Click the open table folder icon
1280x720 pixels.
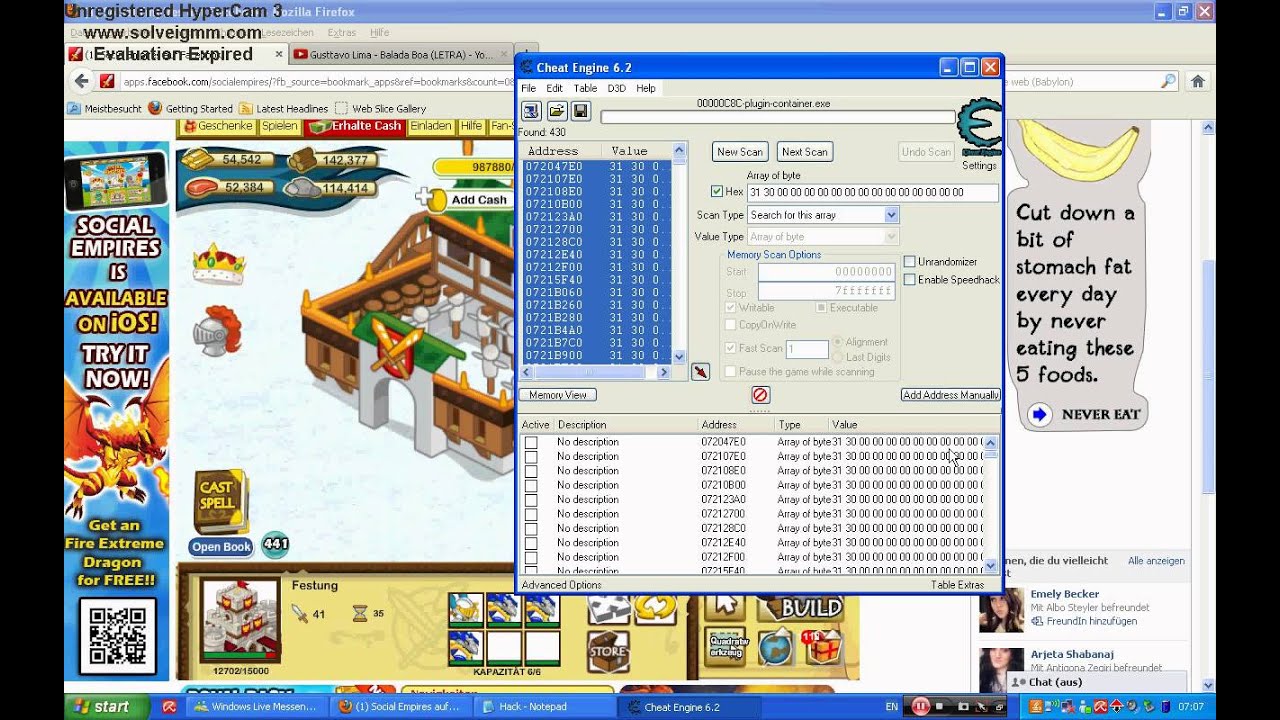tap(556, 111)
